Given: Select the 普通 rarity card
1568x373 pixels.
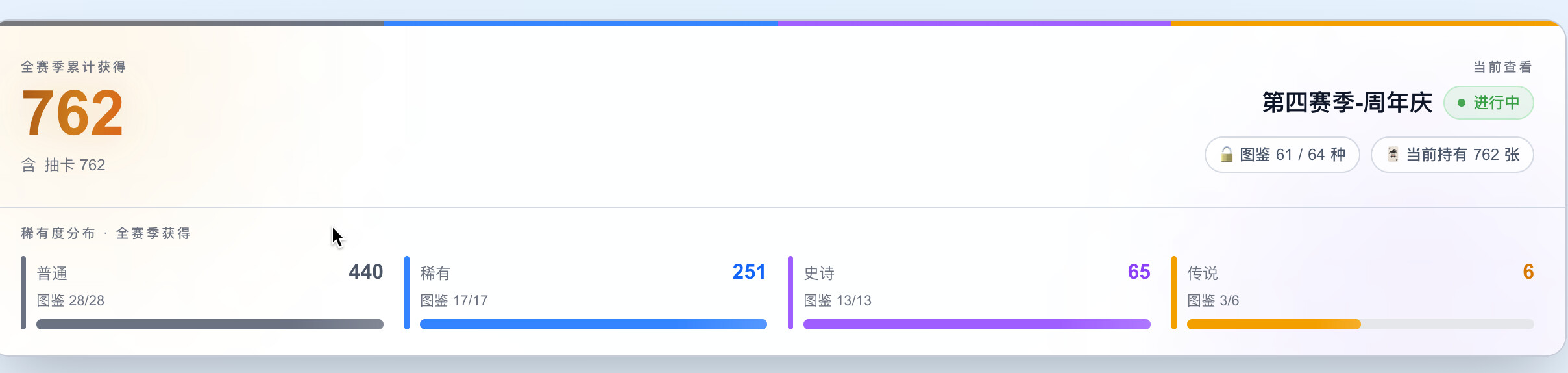Looking at the screenshot, I should tap(202, 293).
